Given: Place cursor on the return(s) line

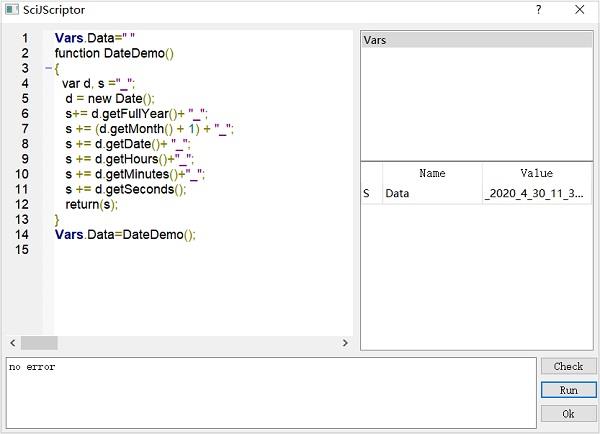Looking at the screenshot, I should click(x=91, y=204).
